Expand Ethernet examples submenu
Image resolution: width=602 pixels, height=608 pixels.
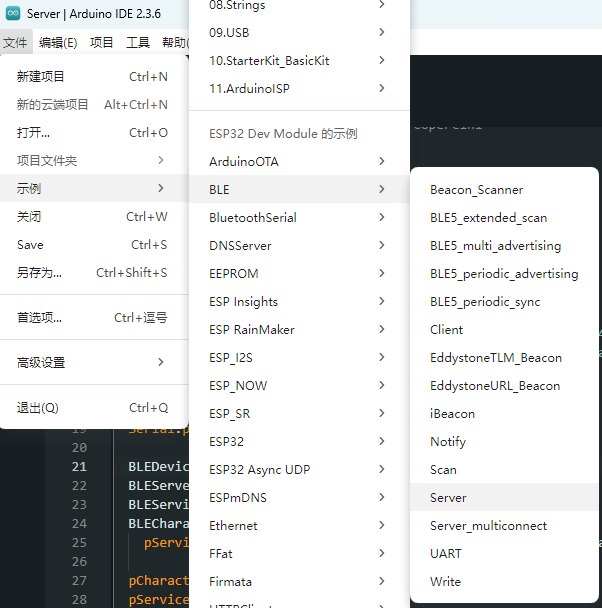(299, 525)
